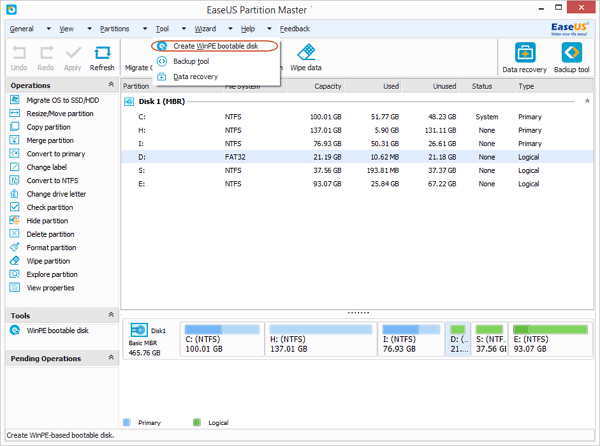Select the S: partition row

357,171
